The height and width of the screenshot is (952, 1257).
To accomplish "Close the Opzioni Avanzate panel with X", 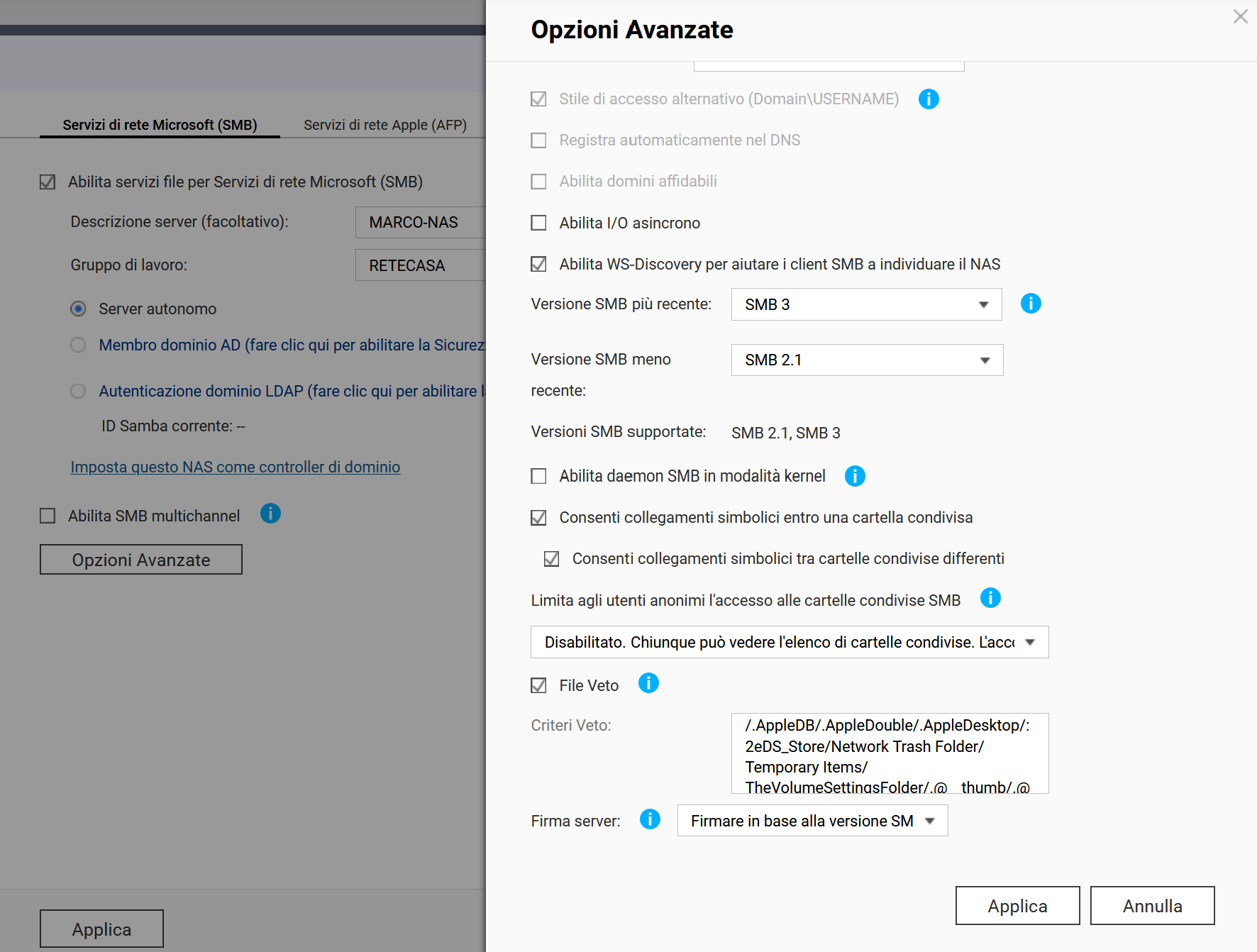I will (1240, 16).
